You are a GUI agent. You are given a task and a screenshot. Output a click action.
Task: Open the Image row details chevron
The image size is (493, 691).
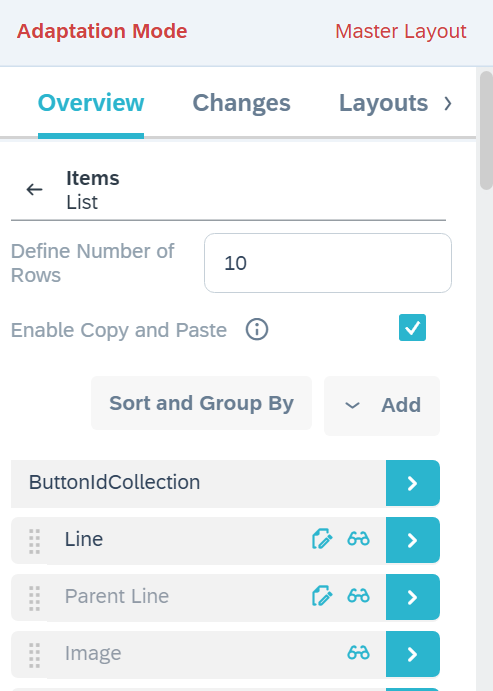click(x=413, y=654)
